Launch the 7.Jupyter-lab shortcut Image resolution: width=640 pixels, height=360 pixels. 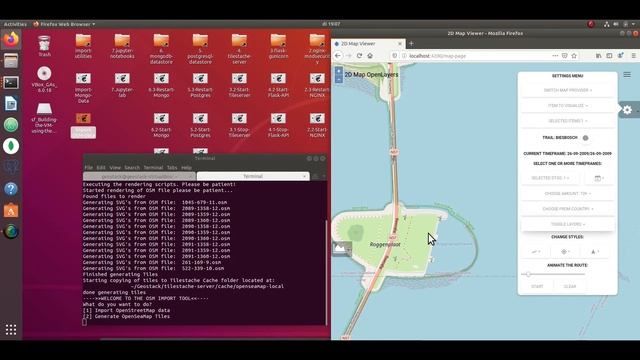click(x=122, y=85)
